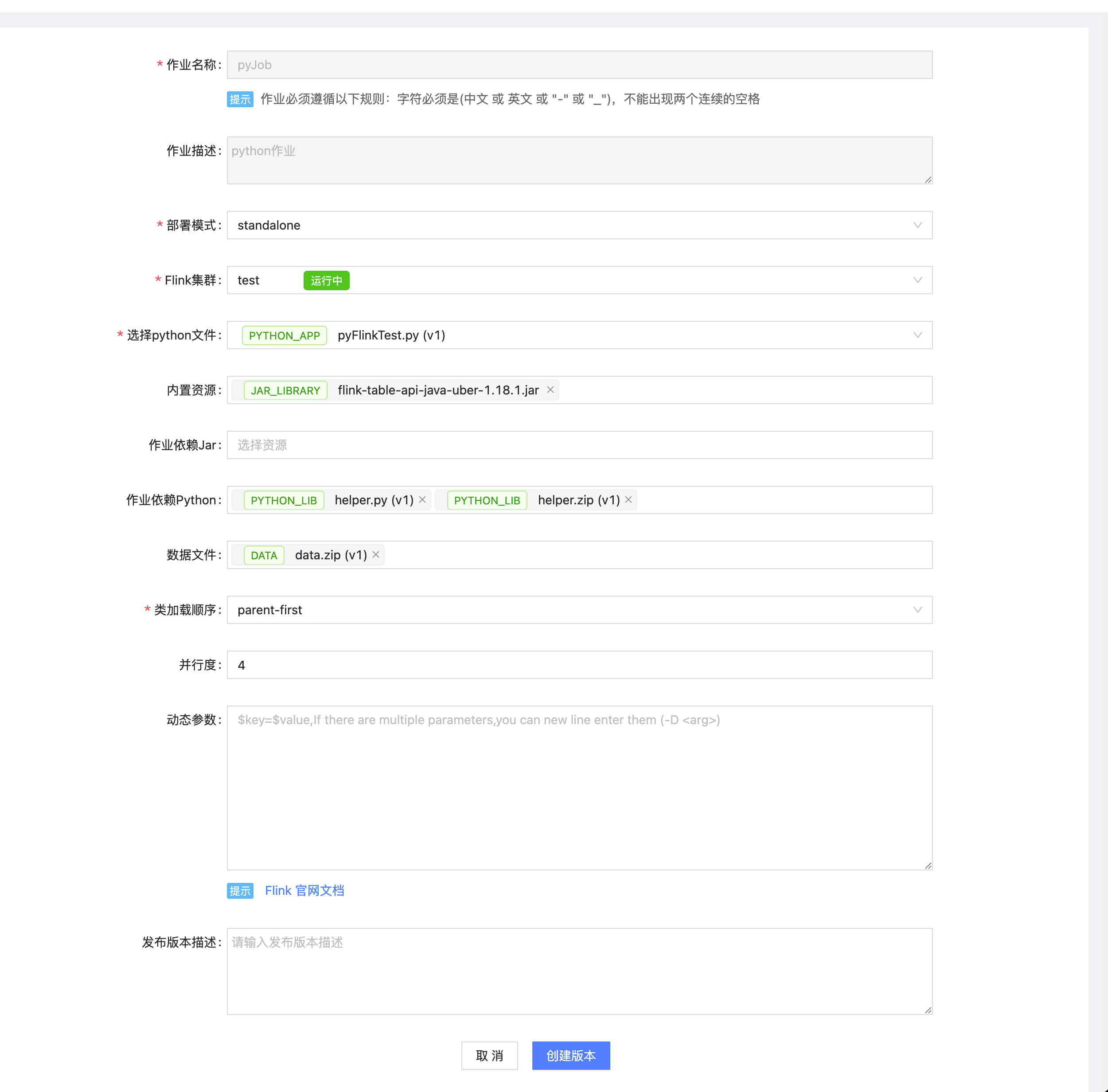This screenshot has height=1092, width=1108.
Task: Focus the 并行度 input field
Action: click(x=579, y=665)
